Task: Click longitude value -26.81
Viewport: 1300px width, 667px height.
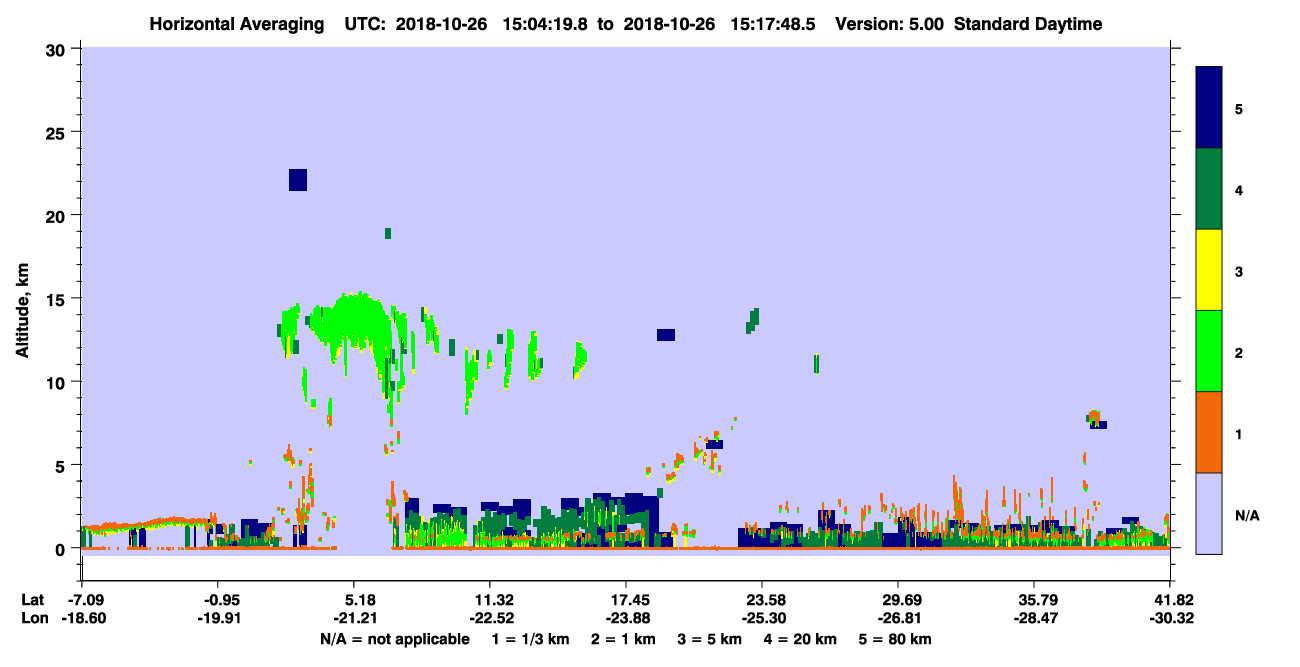Action: click(902, 618)
